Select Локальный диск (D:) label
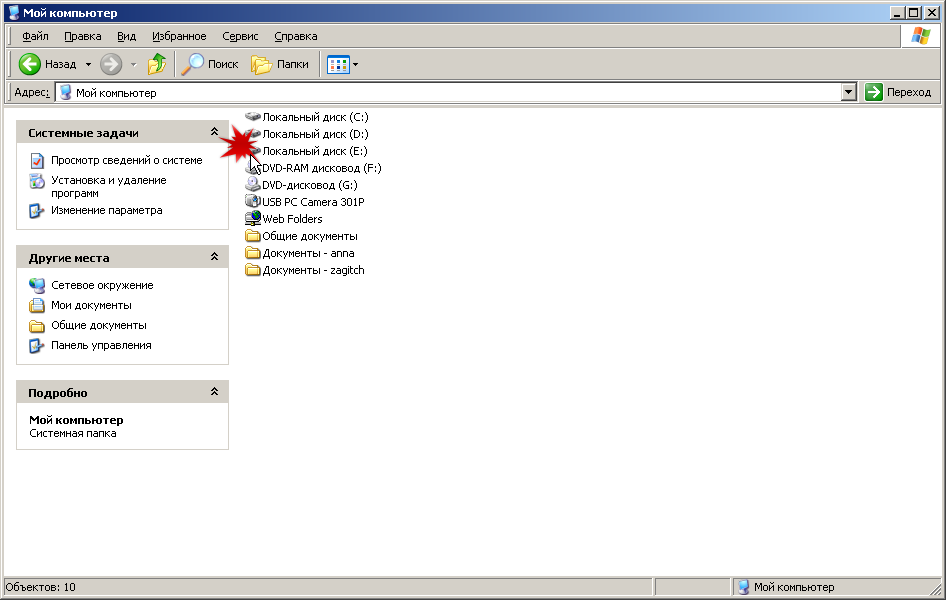946x600 pixels. click(x=315, y=134)
